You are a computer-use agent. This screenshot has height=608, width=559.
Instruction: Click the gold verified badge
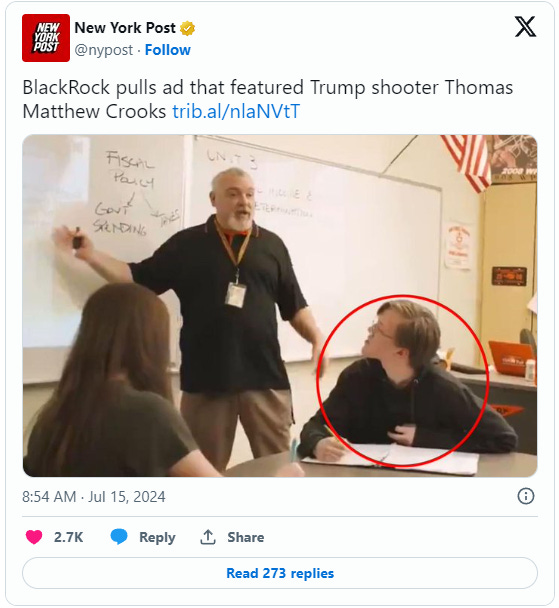pos(187,28)
